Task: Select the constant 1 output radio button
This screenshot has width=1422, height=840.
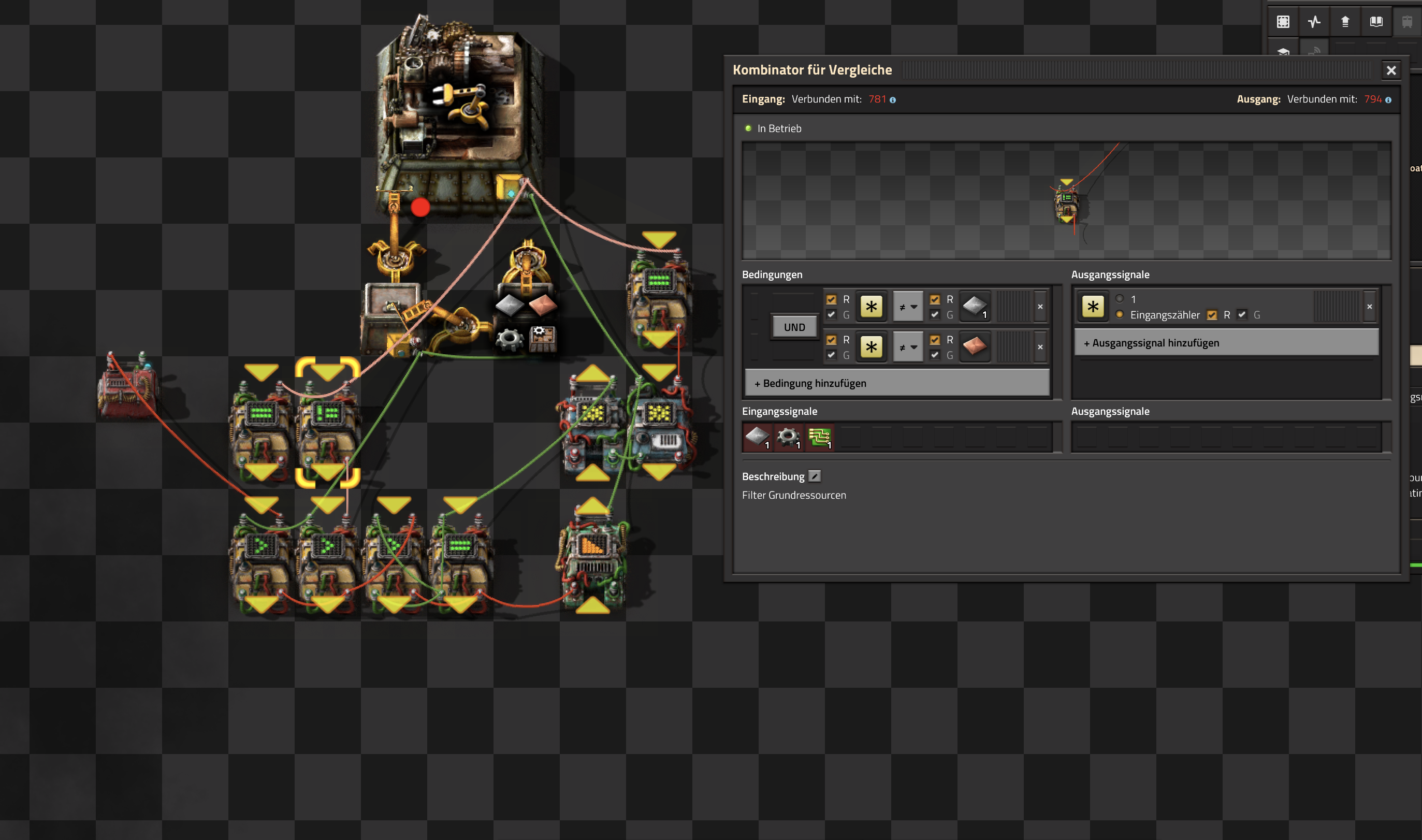Action: pyautogui.click(x=1120, y=299)
